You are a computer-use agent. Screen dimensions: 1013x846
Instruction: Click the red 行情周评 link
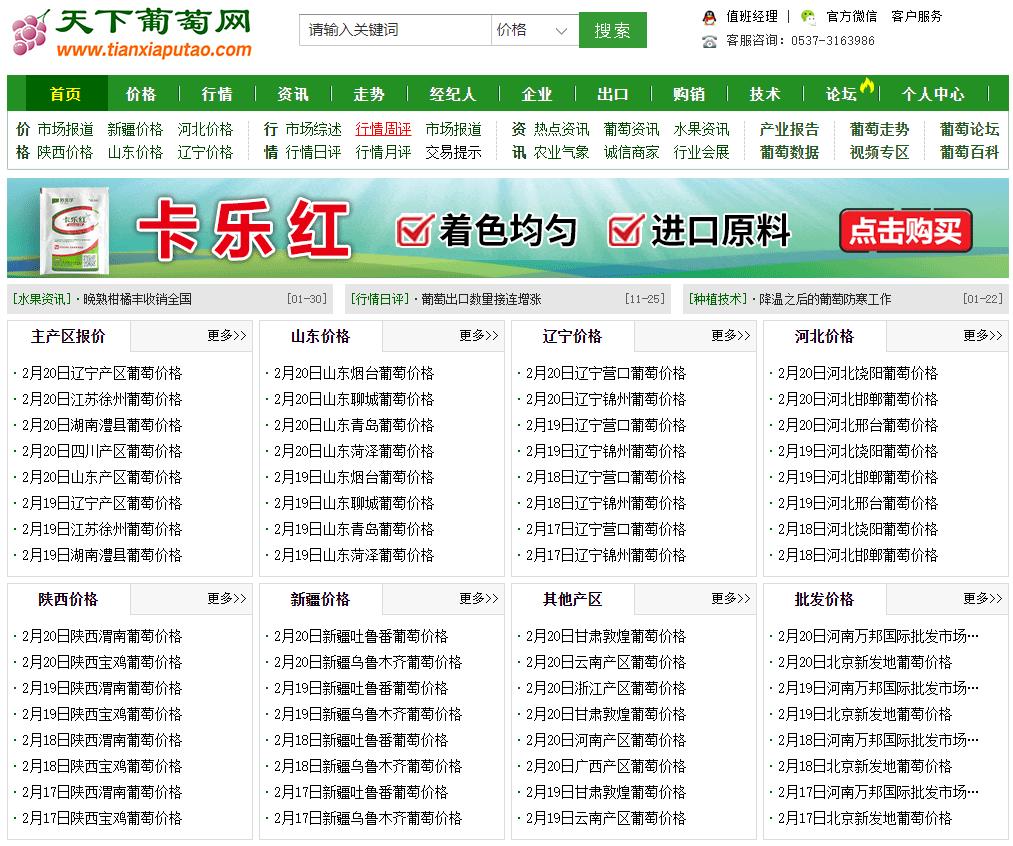tap(383, 129)
